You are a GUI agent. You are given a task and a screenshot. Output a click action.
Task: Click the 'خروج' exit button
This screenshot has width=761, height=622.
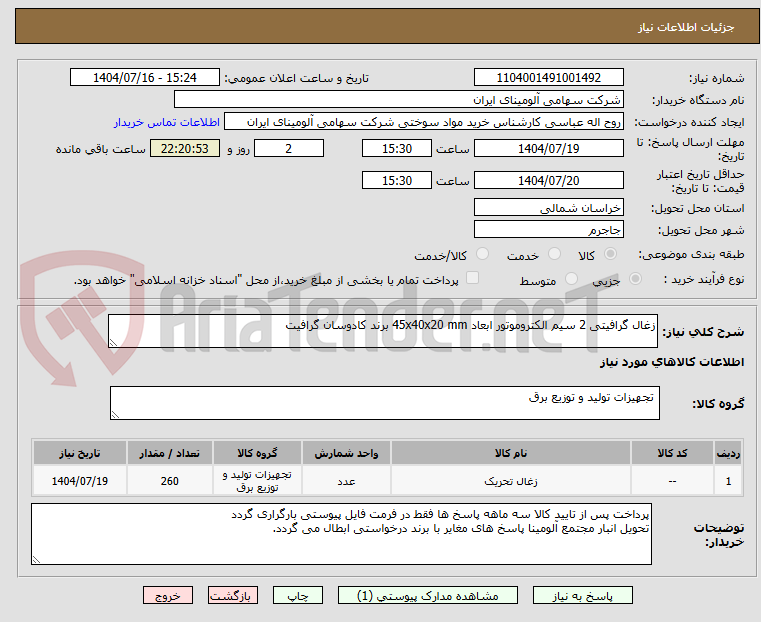click(168, 595)
